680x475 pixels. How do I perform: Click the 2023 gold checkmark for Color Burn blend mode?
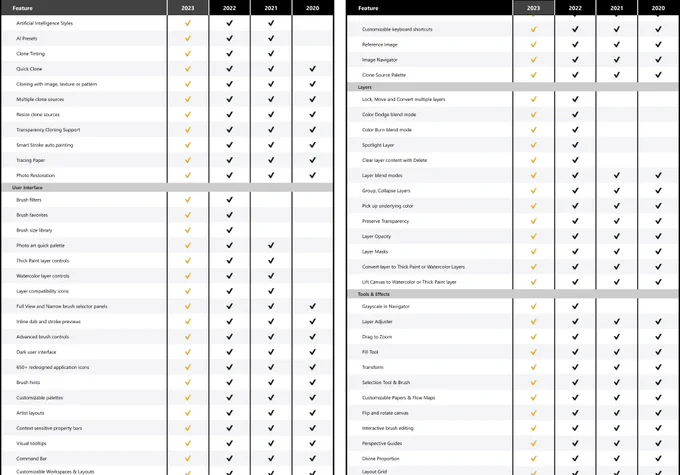pyautogui.click(x=533, y=130)
